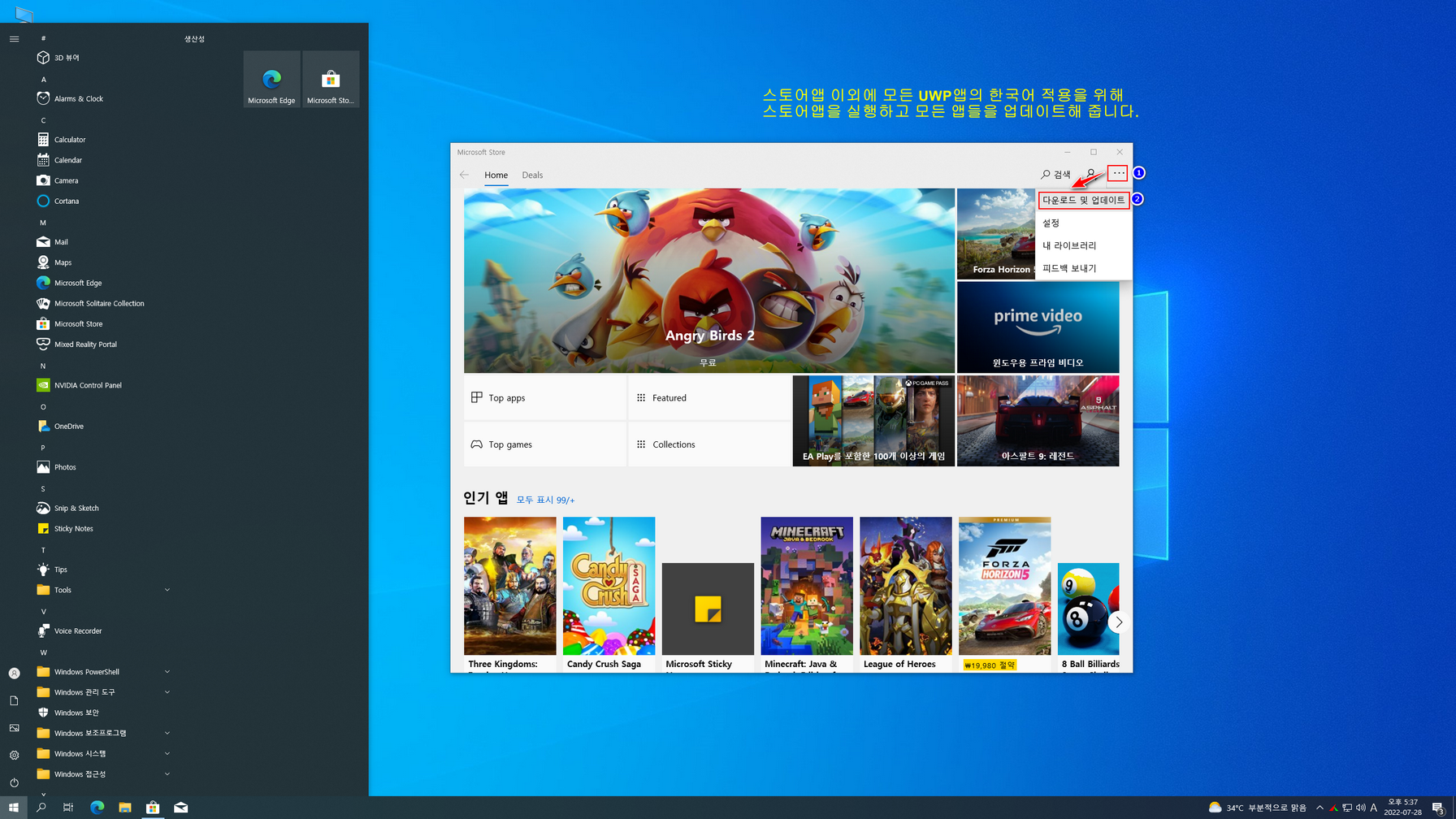Image resolution: width=1456 pixels, height=819 pixels.
Task: Expand Windows 접근성 folder
Action: tap(102, 774)
